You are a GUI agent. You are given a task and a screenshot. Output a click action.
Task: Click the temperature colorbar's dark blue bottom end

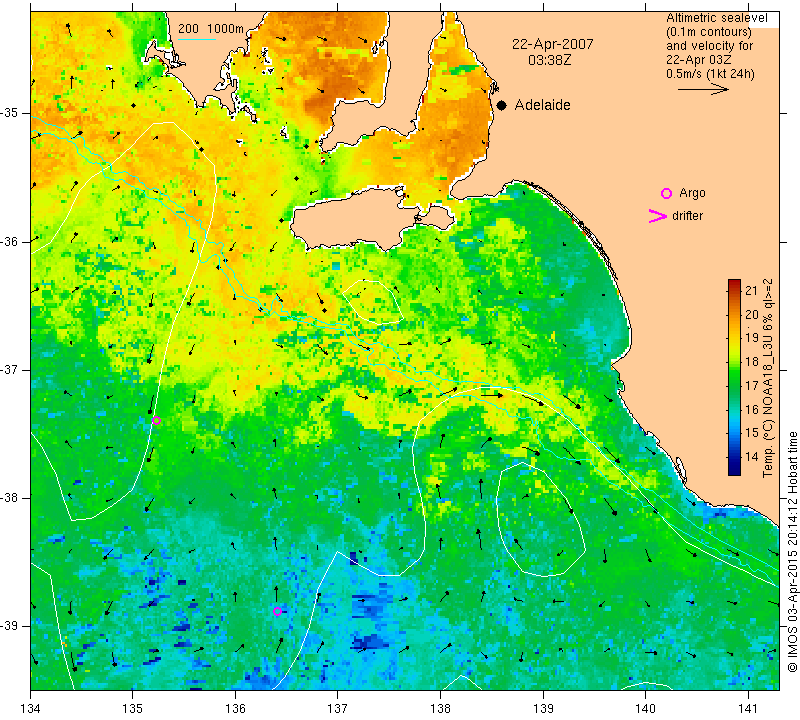[x=734, y=471]
